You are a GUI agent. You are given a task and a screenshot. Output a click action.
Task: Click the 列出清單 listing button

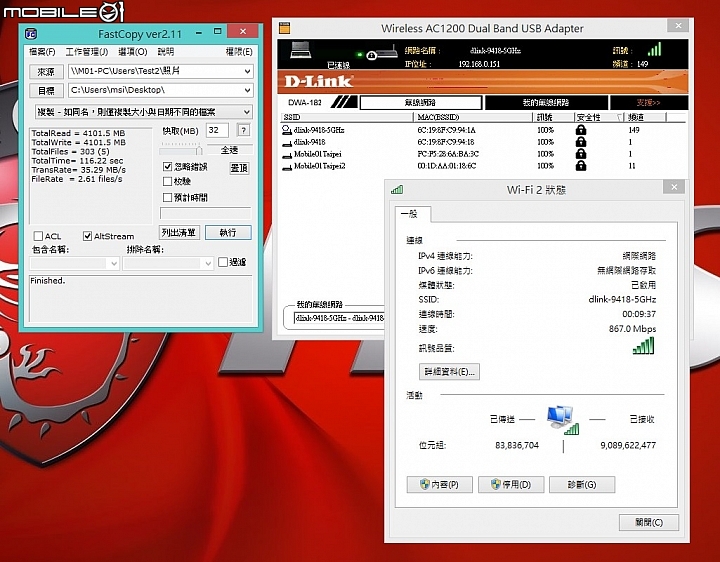coord(180,232)
